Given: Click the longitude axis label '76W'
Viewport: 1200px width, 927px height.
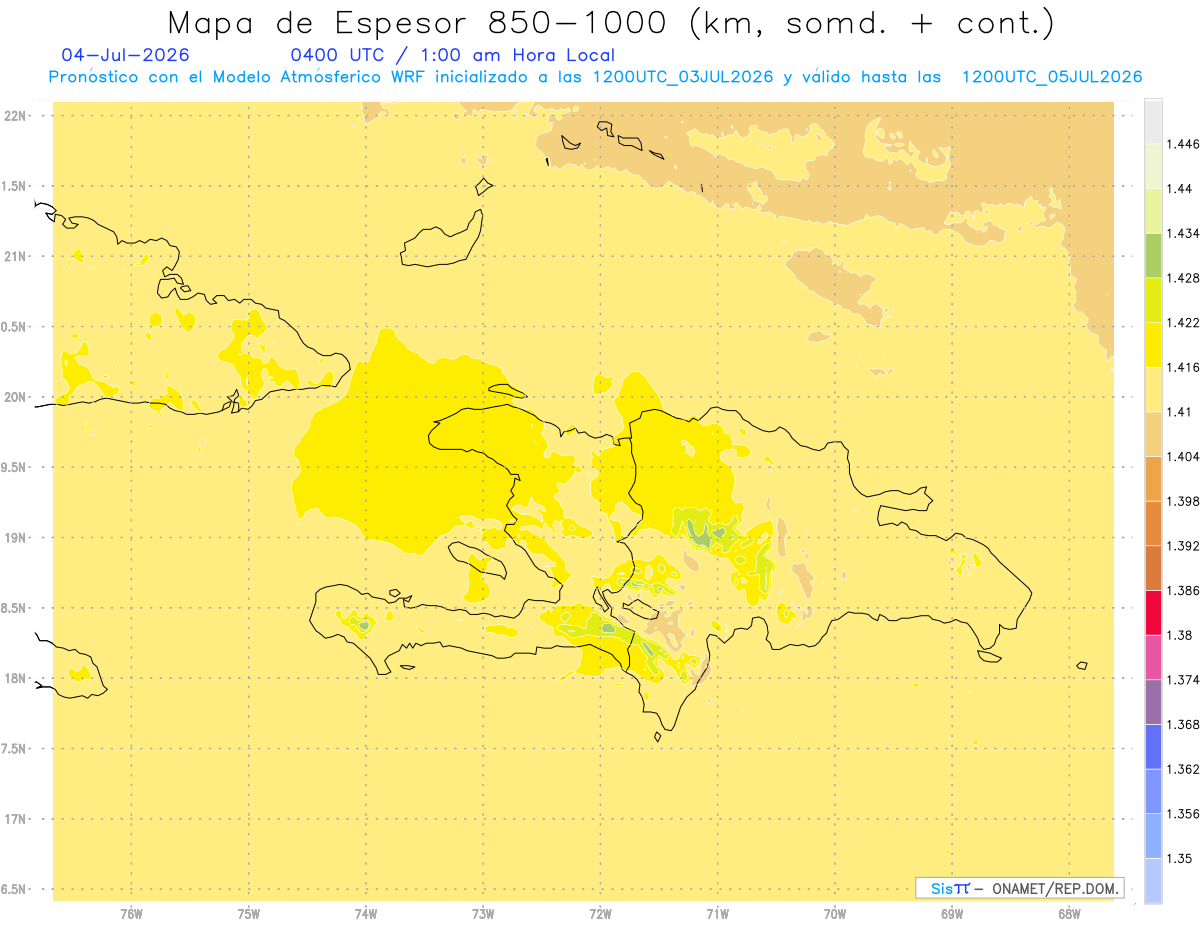Looking at the screenshot, I should point(131,914).
